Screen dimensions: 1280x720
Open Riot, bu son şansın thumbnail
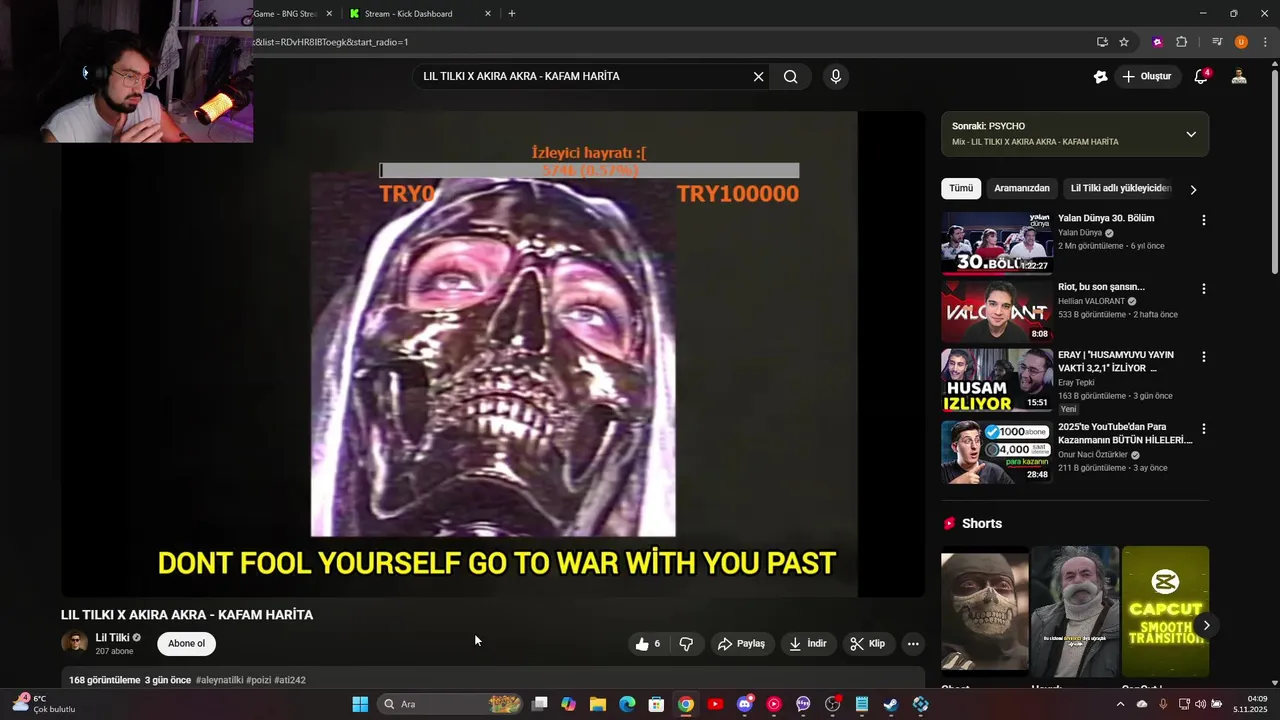click(996, 311)
